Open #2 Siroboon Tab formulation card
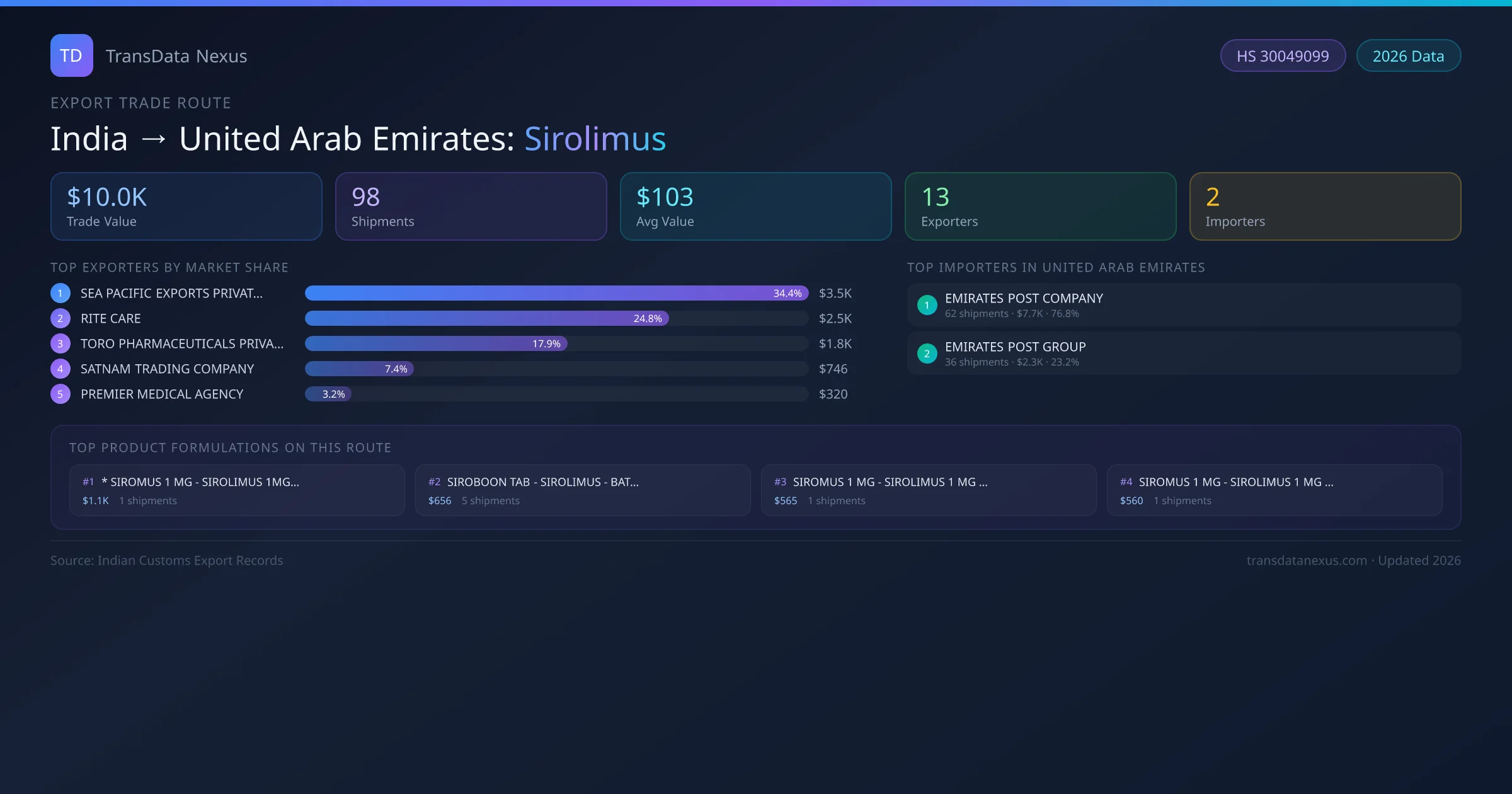Image resolution: width=1512 pixels, height=794 pixels. point(582,490)
